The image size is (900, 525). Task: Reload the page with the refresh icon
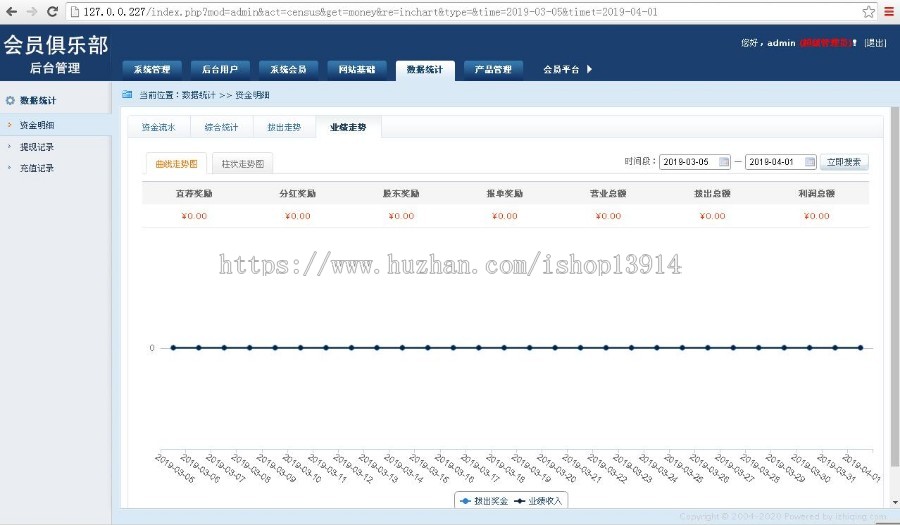(52, 11)
